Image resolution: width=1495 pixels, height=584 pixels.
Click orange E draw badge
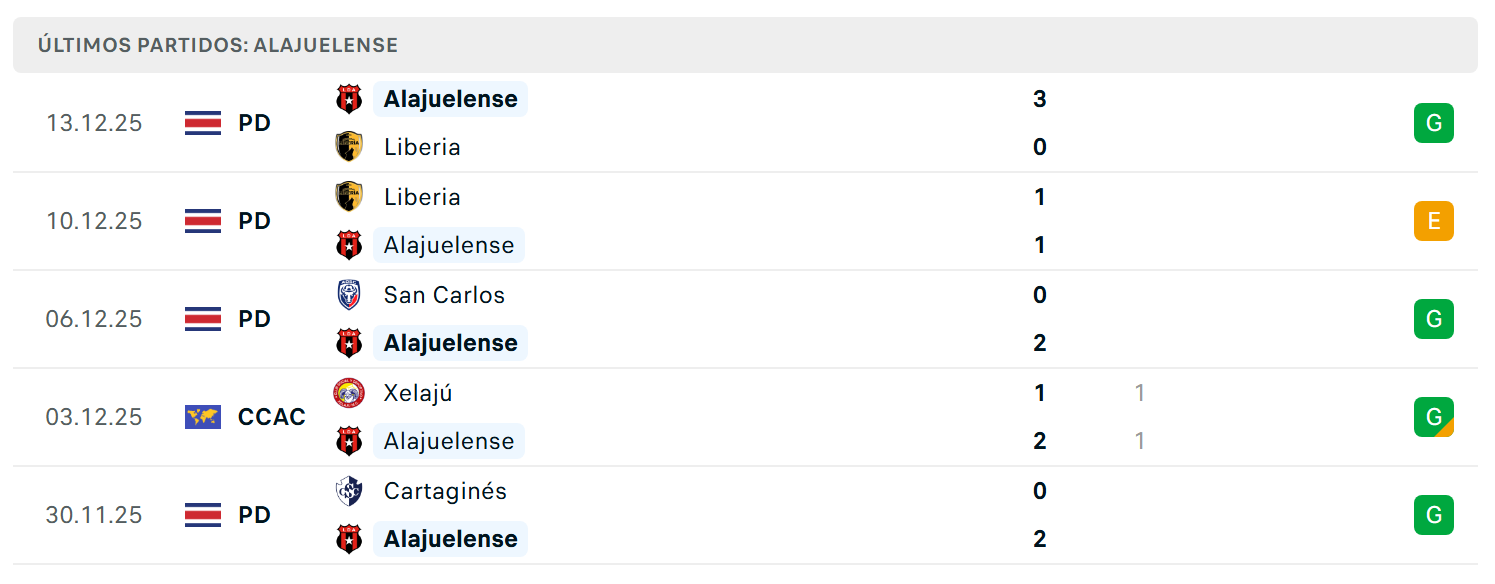click(x=1433, y=221)
